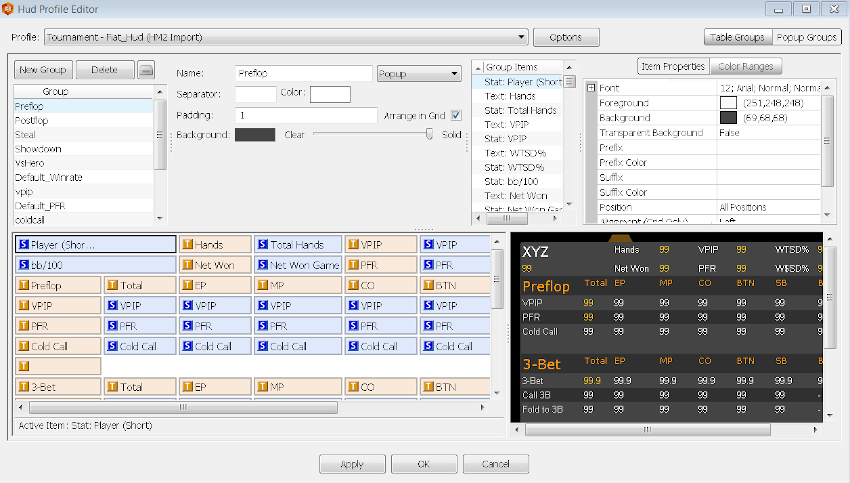
Task: Open the Popup group type dropdown
Action: [418, 73]
